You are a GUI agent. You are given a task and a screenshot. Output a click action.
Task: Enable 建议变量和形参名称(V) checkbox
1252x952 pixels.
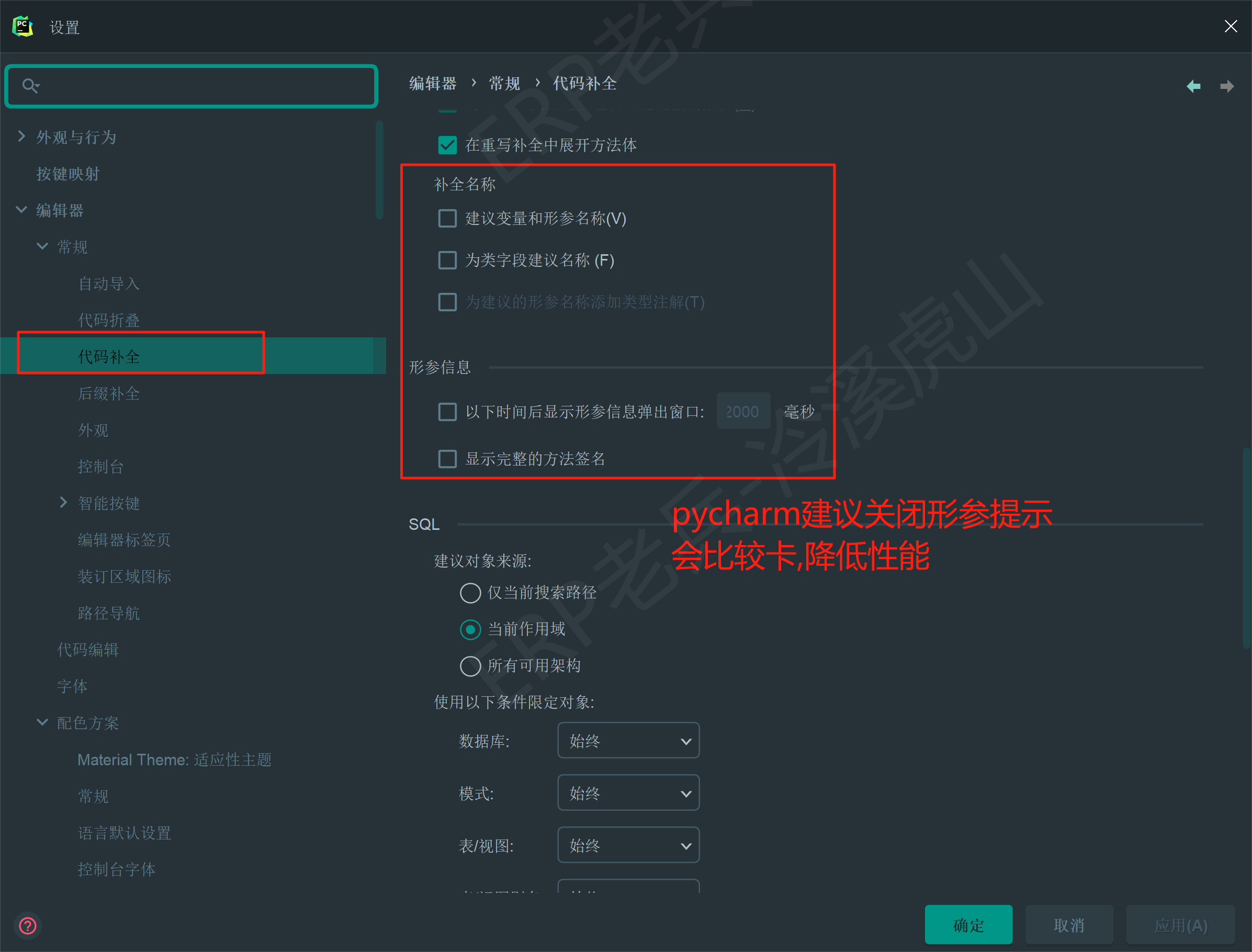tap(447, 218)
